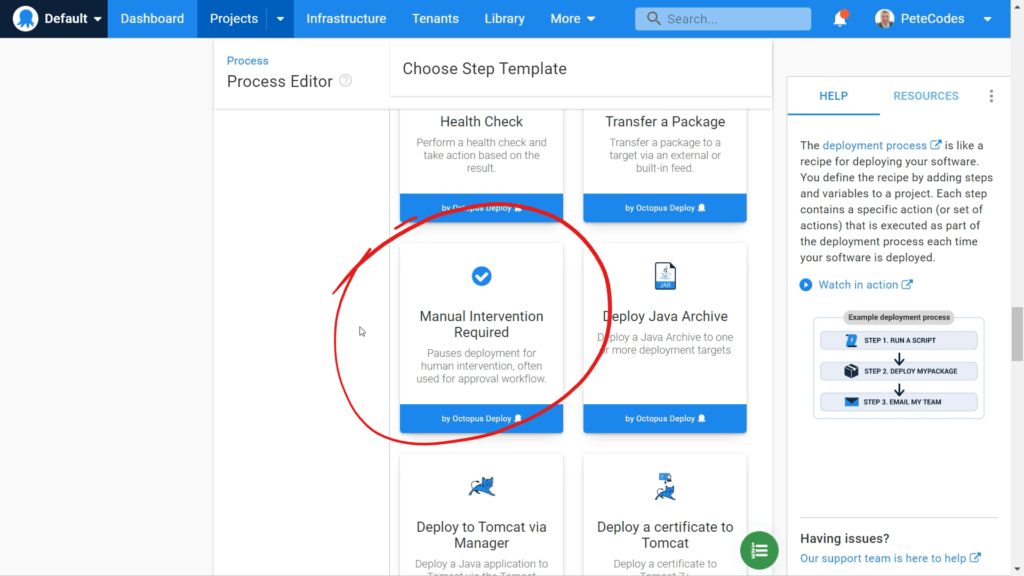Open the support team help link
This screenshot has width=1024, height=576.
(x=883, y=558)
